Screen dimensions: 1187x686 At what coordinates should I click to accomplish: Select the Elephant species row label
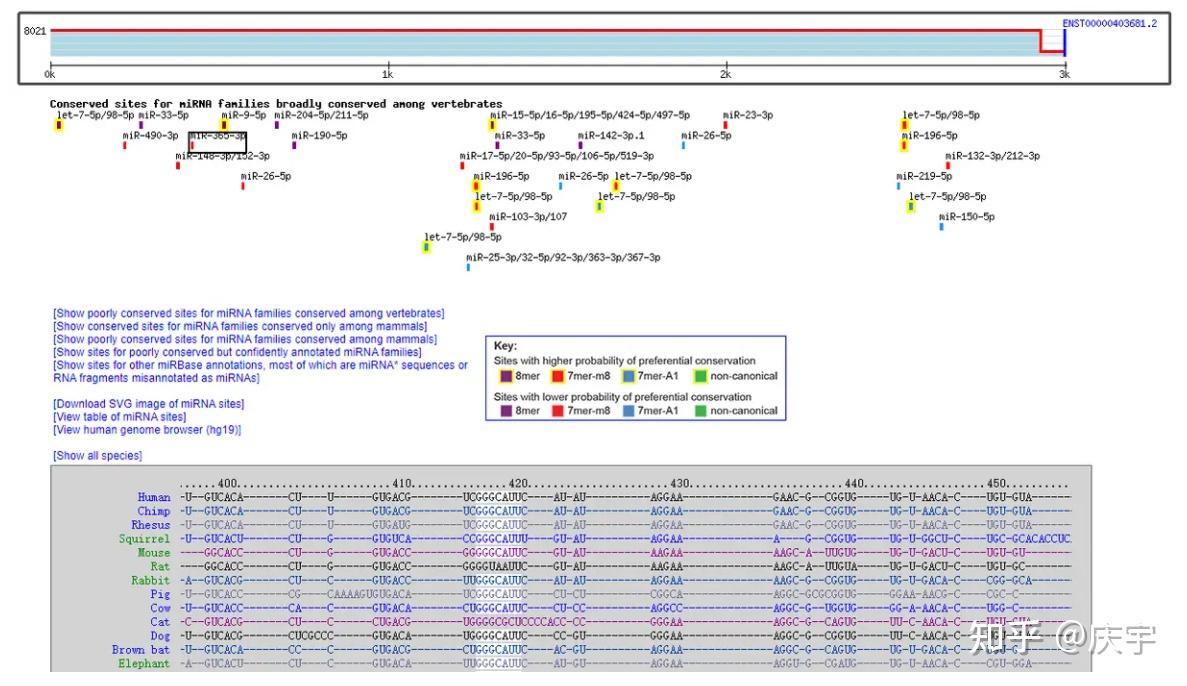(x=144, y=663)
